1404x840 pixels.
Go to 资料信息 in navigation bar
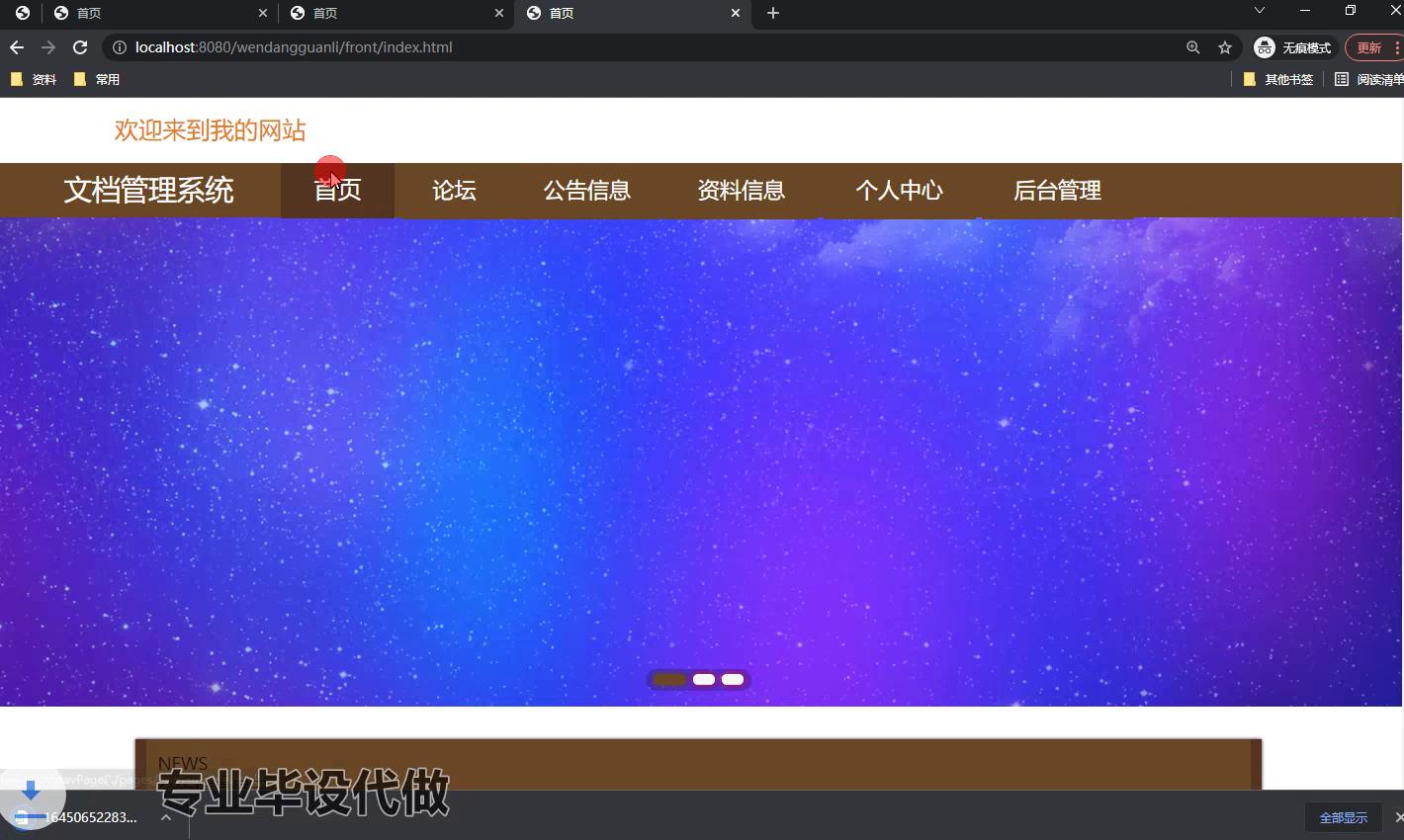click(741, 191)
